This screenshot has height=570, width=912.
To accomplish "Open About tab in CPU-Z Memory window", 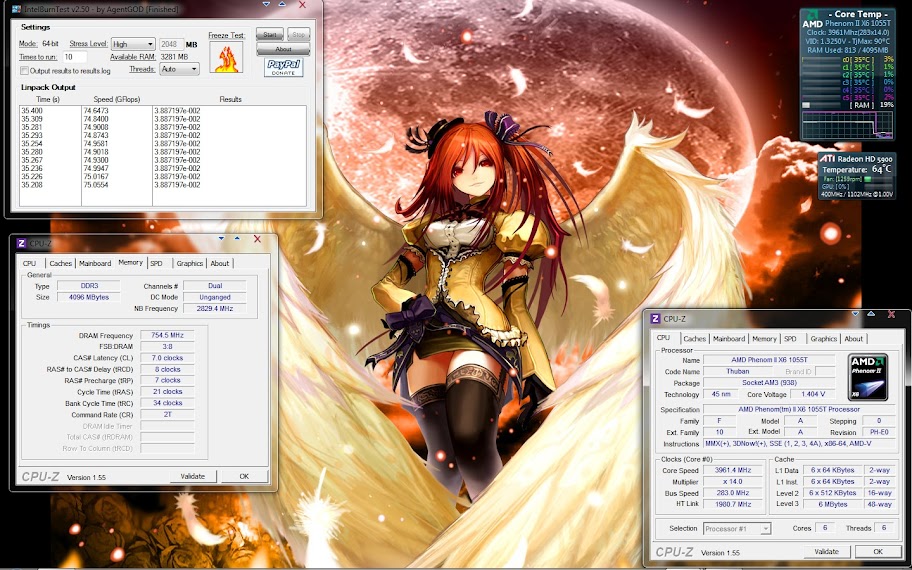I will point(220,263).
